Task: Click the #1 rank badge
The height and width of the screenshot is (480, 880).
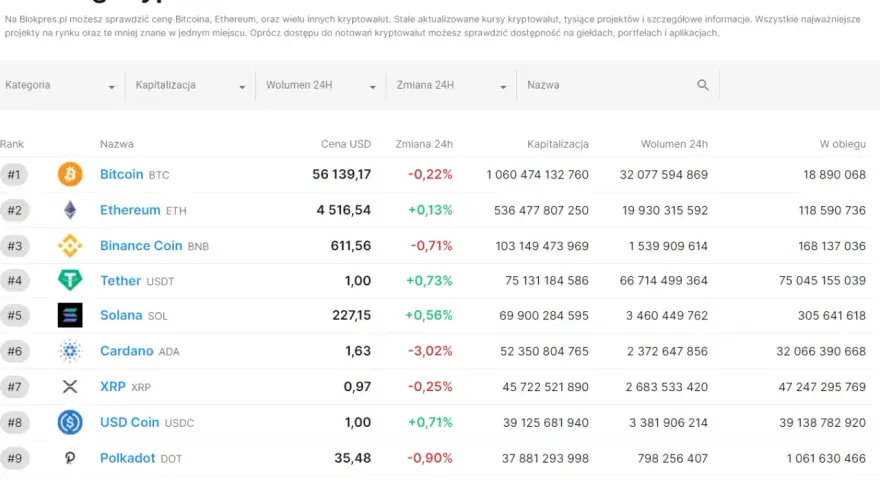Action: coord(15,175)
